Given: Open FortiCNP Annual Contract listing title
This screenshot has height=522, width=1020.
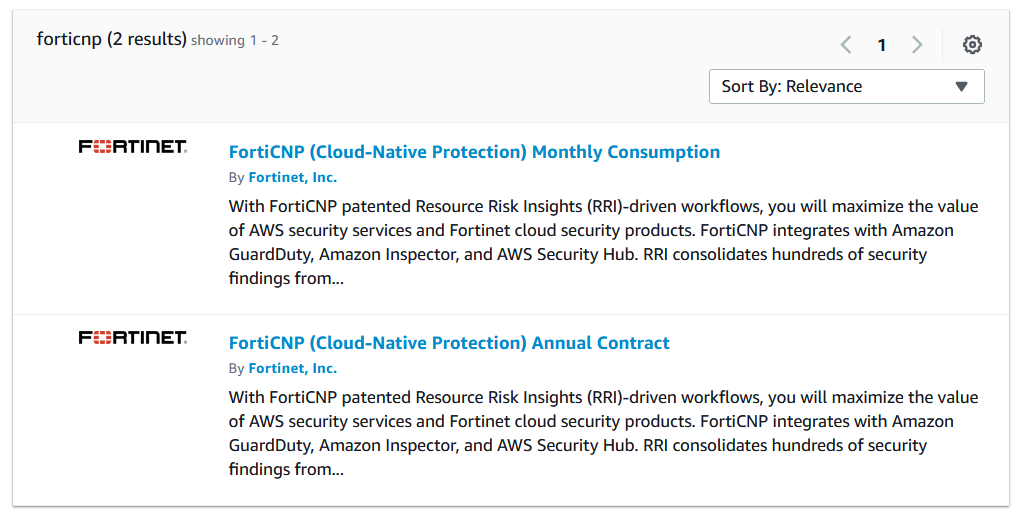Looking at the screenshot, I should point(449,343).
